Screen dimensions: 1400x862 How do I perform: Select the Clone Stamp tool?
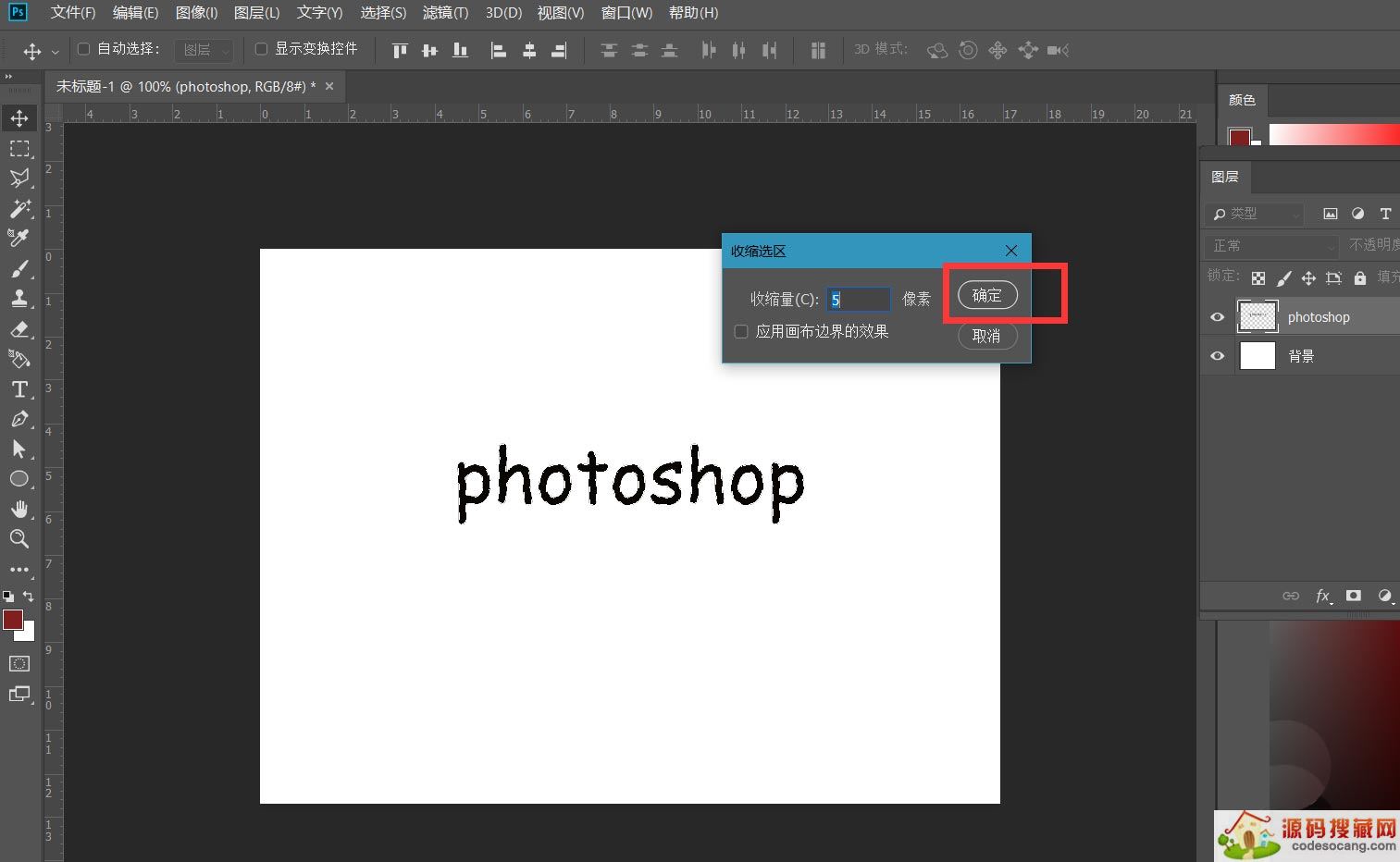coord(19,299)
